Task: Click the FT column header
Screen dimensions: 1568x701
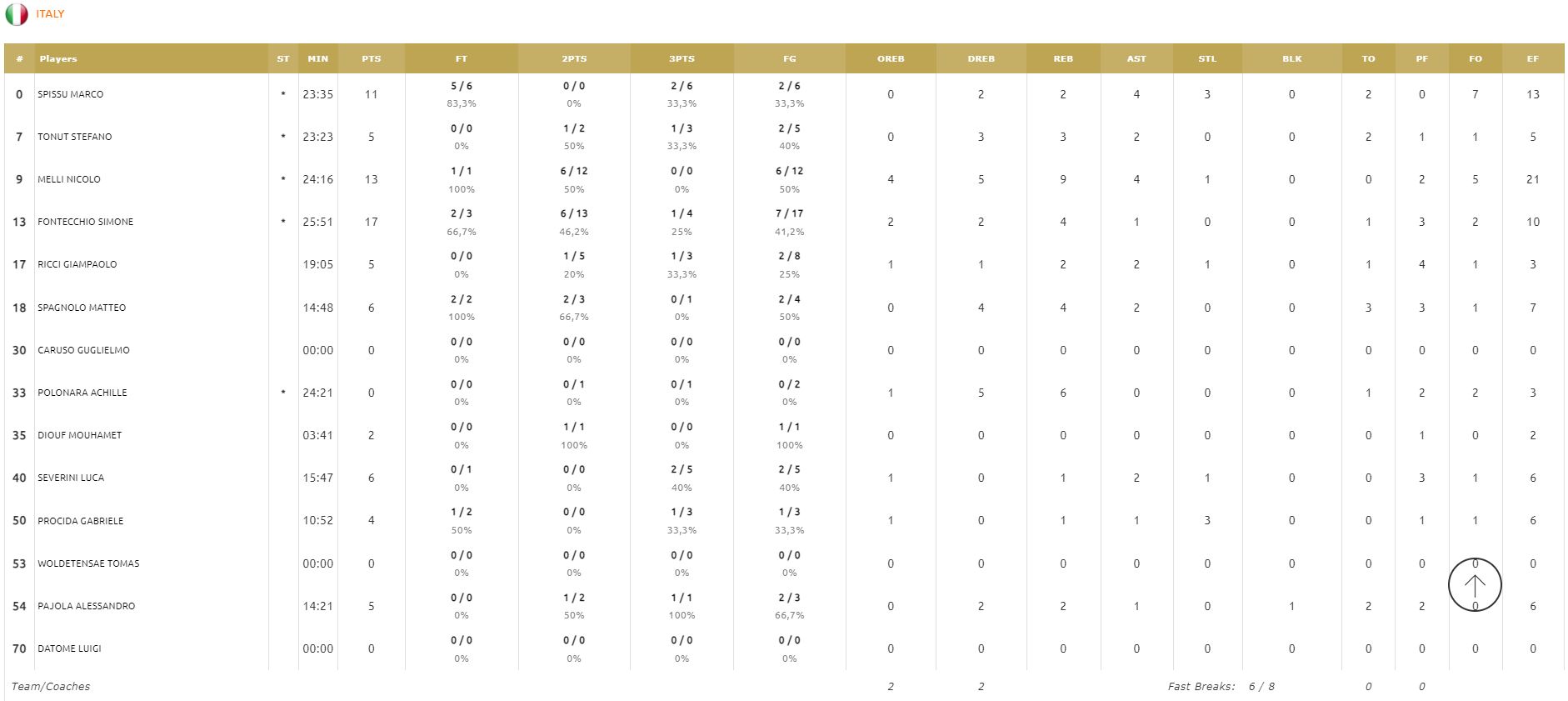Action: [x=461, y=58]
